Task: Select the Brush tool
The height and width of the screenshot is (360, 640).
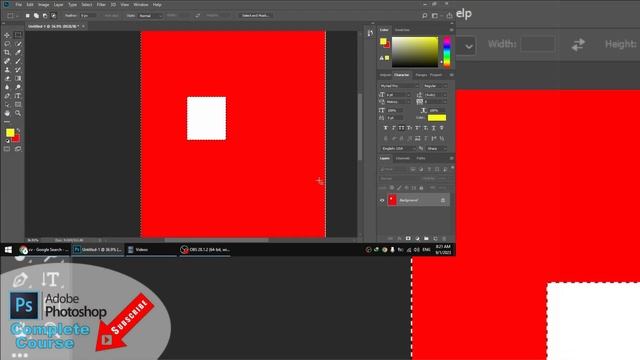Action: coord(18,61)
